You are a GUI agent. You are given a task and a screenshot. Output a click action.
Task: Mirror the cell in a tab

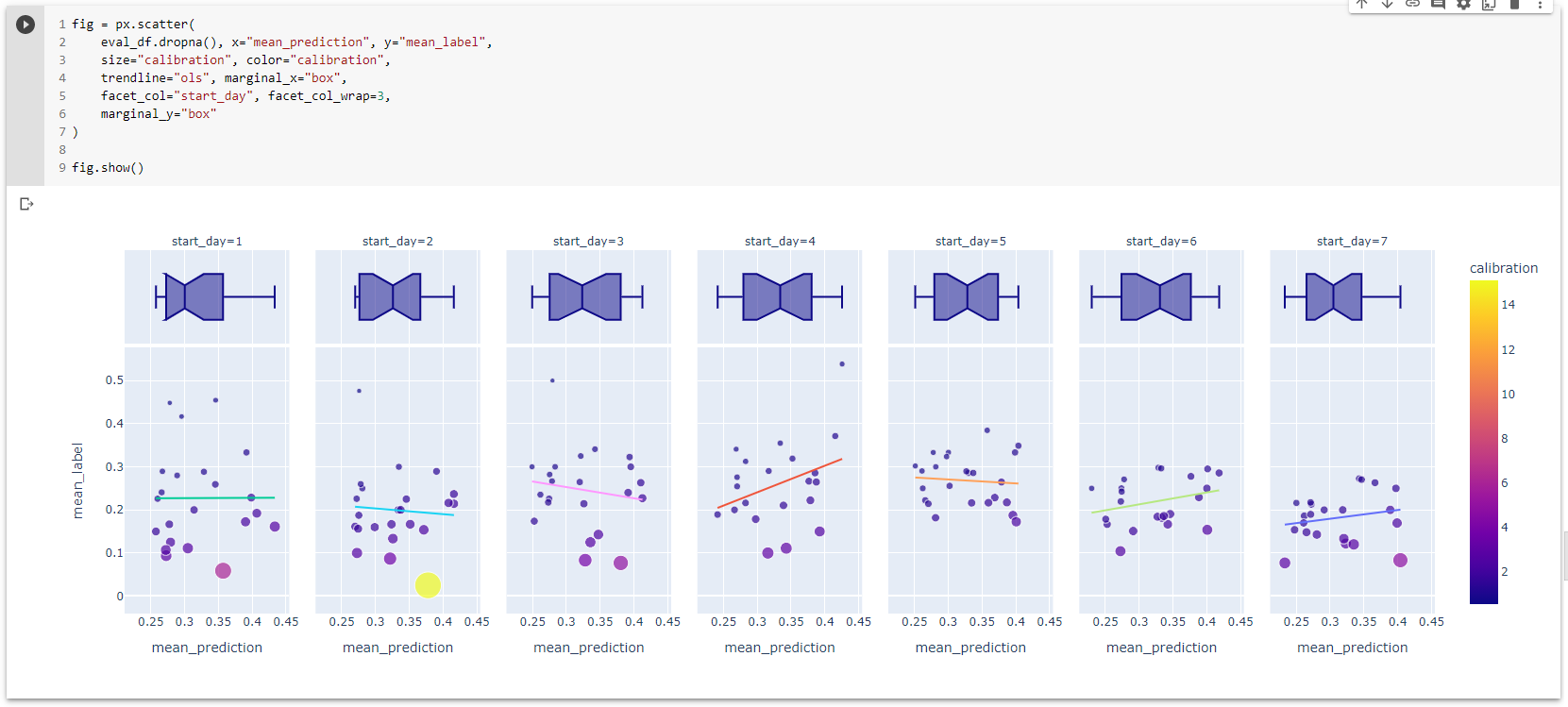pos(1490,6)
